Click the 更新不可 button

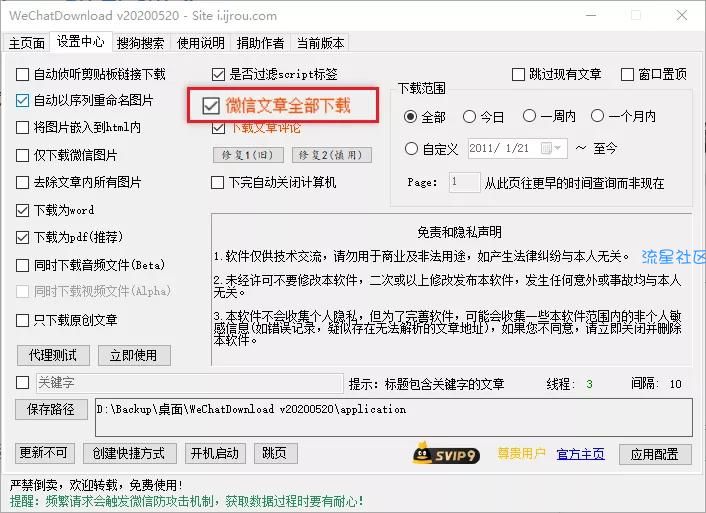pos(45,453)
